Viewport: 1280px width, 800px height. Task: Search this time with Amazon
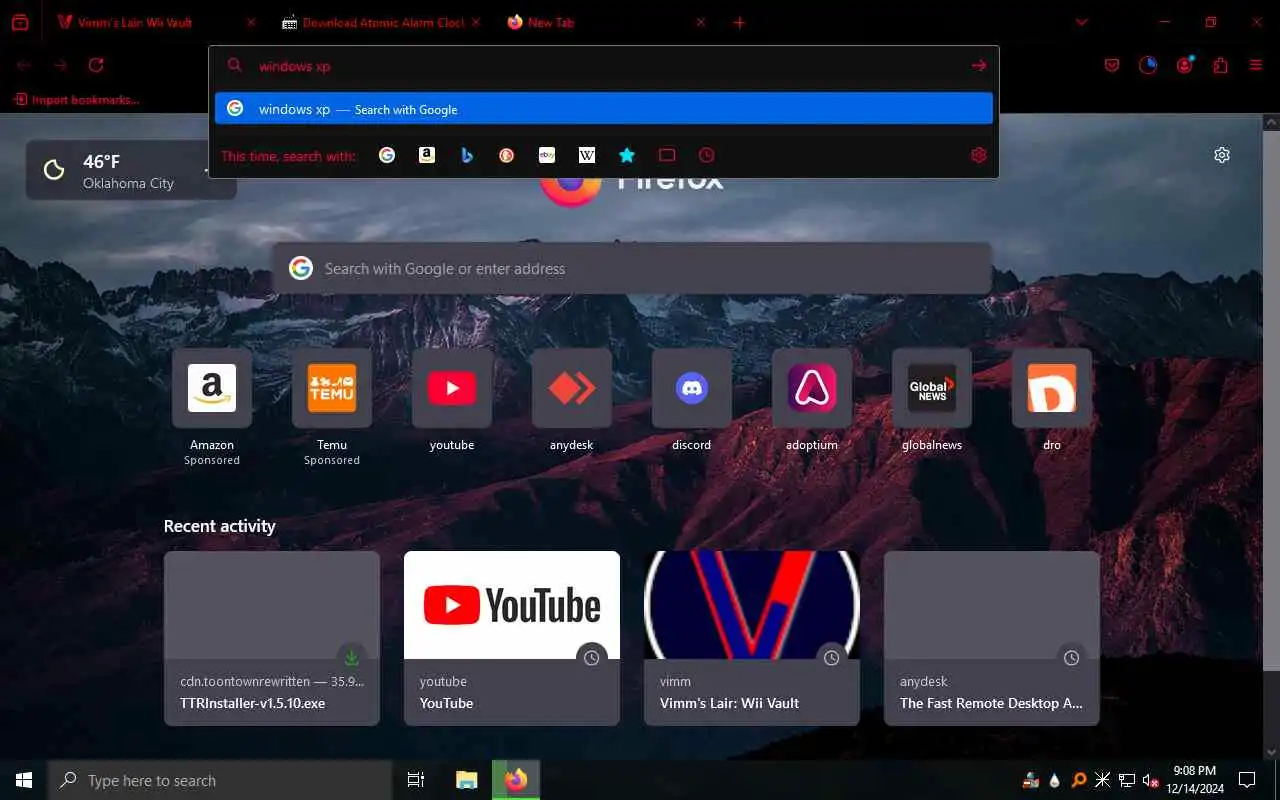(x=427, y=155)
